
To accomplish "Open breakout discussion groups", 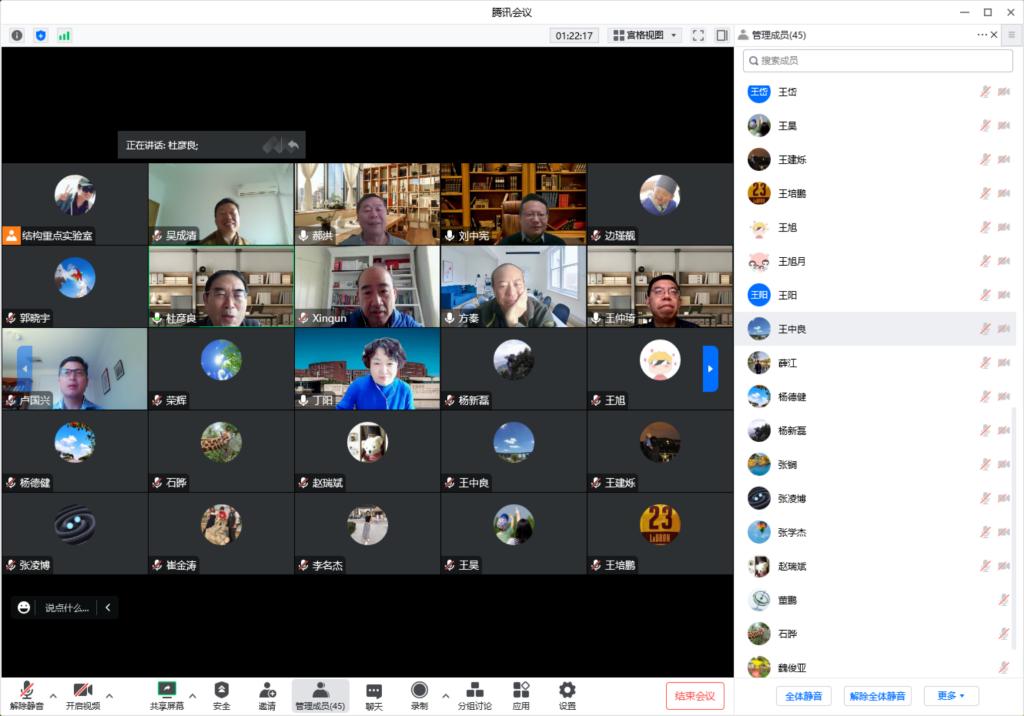I will tap(475, 696).
